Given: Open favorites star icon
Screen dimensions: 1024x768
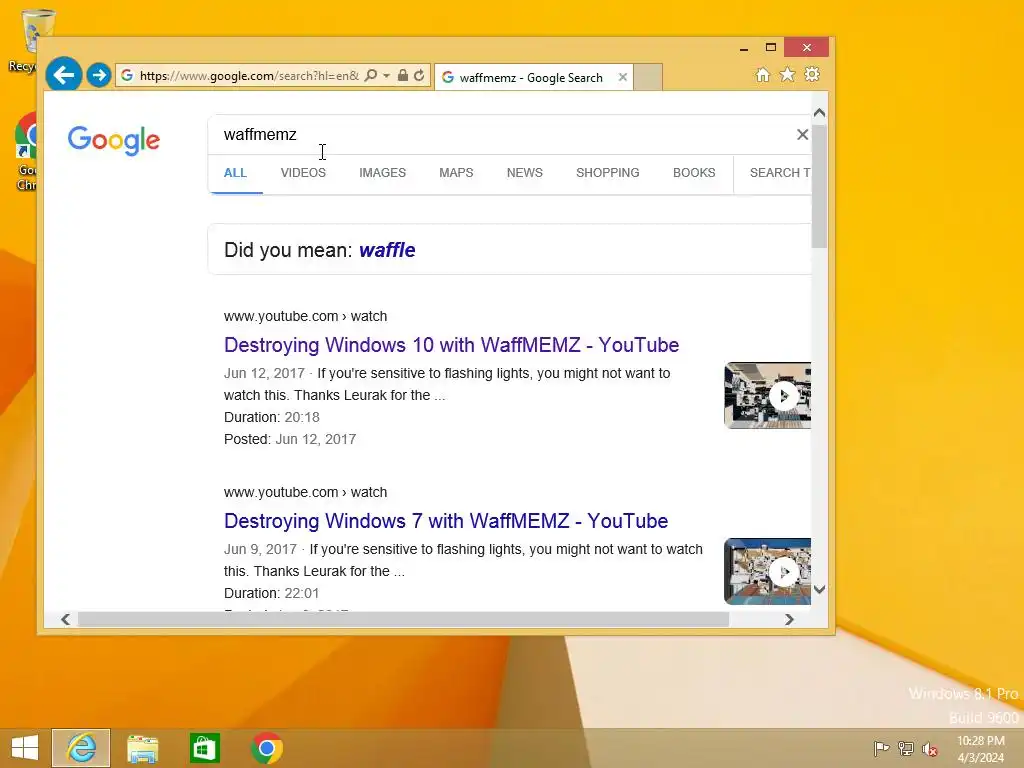Looking at the screenshot, I should click(x=788, y=74).
